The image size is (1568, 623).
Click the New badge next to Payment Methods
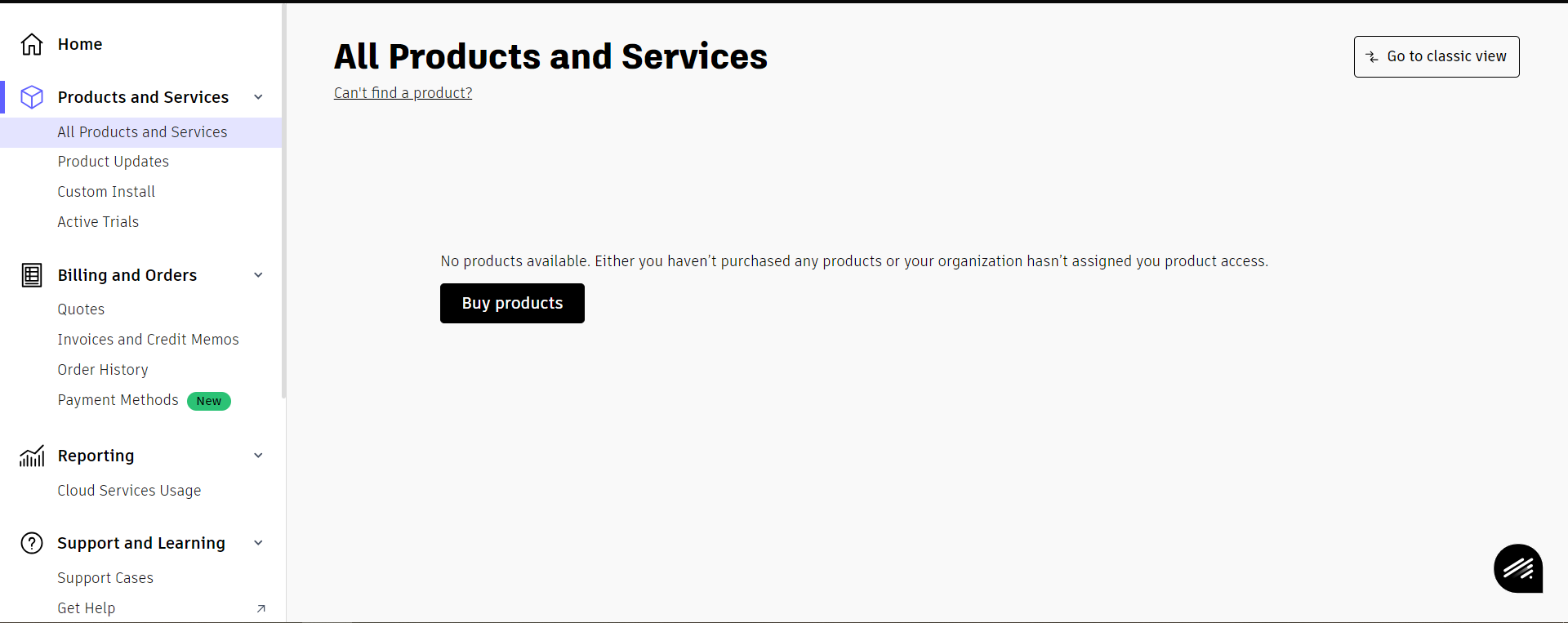click(x=209, y=401)
